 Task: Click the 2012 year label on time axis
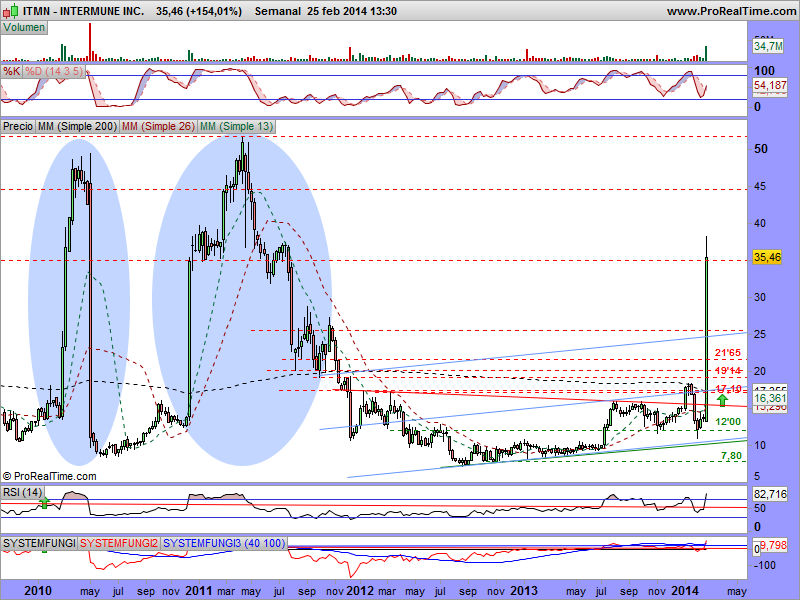click(360, 591)
